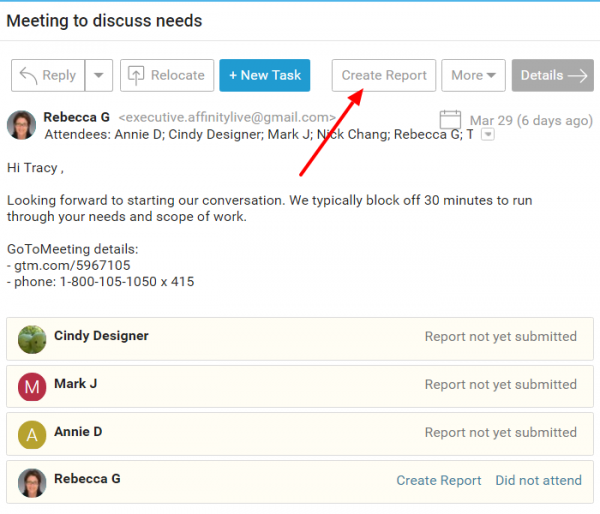This screenshot has height=514, width=600.
Task: Click Cindy Designer's avatar icon
Action: pyautogui.click(x=33, y=340)
